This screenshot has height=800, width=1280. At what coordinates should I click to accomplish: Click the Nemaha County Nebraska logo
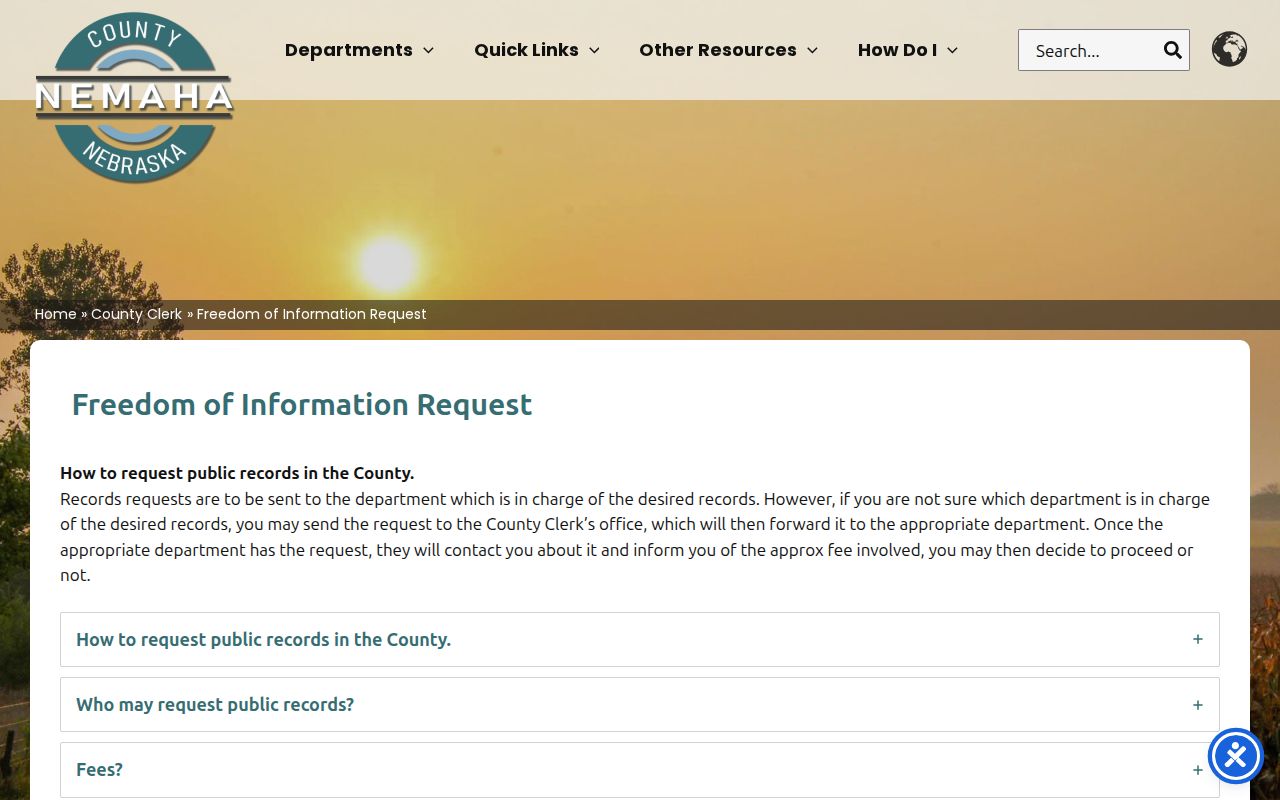point(134,98)
